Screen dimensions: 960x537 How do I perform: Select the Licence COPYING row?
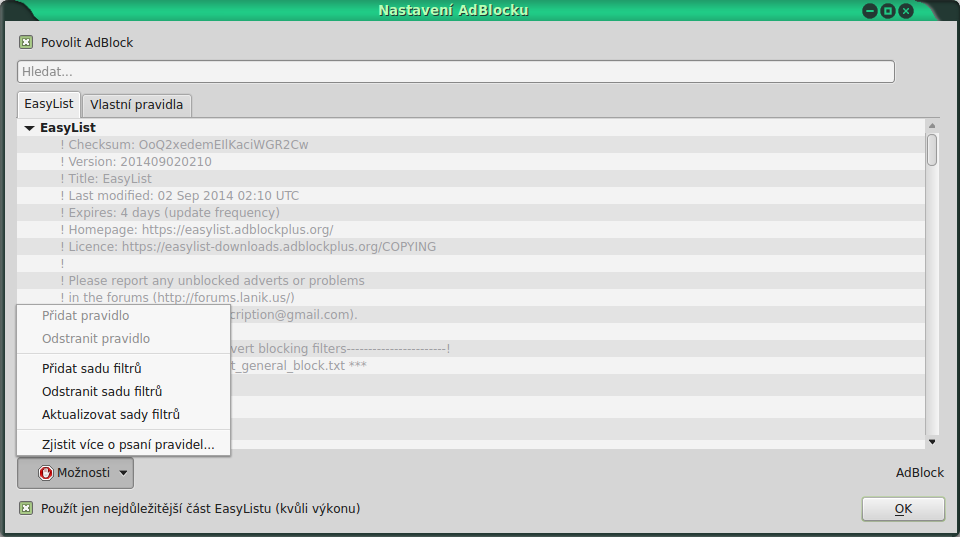(x=471, y=247)
